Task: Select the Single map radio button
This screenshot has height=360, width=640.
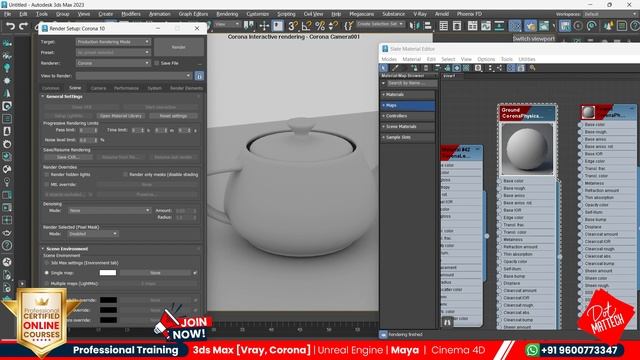Action: [x=47, y=273]
